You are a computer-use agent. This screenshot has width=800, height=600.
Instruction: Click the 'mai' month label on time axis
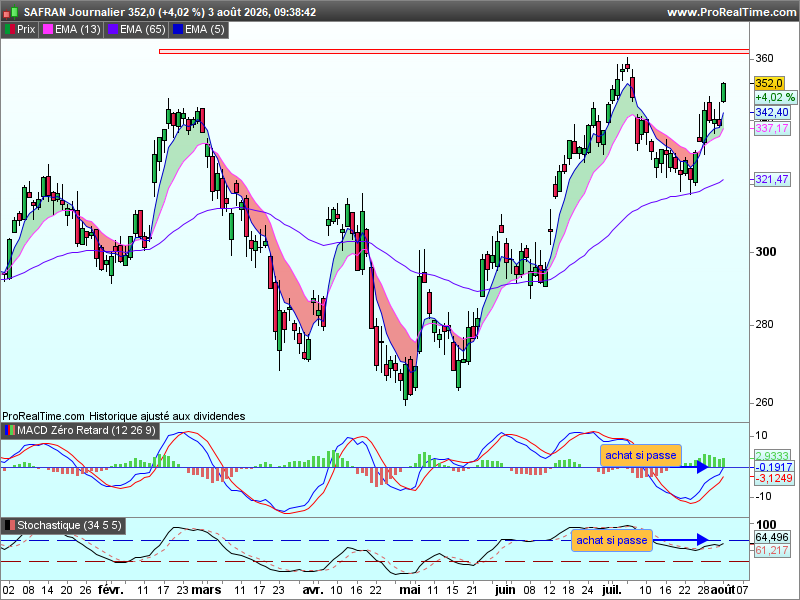410,590
